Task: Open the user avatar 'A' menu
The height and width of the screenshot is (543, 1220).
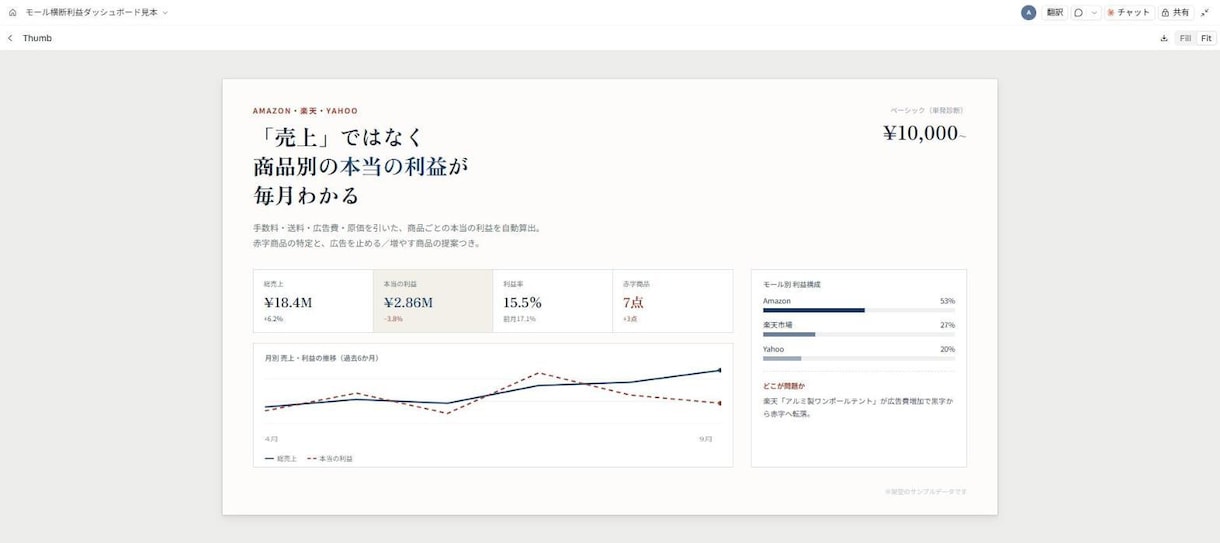Action: [x=1029, y=13]
